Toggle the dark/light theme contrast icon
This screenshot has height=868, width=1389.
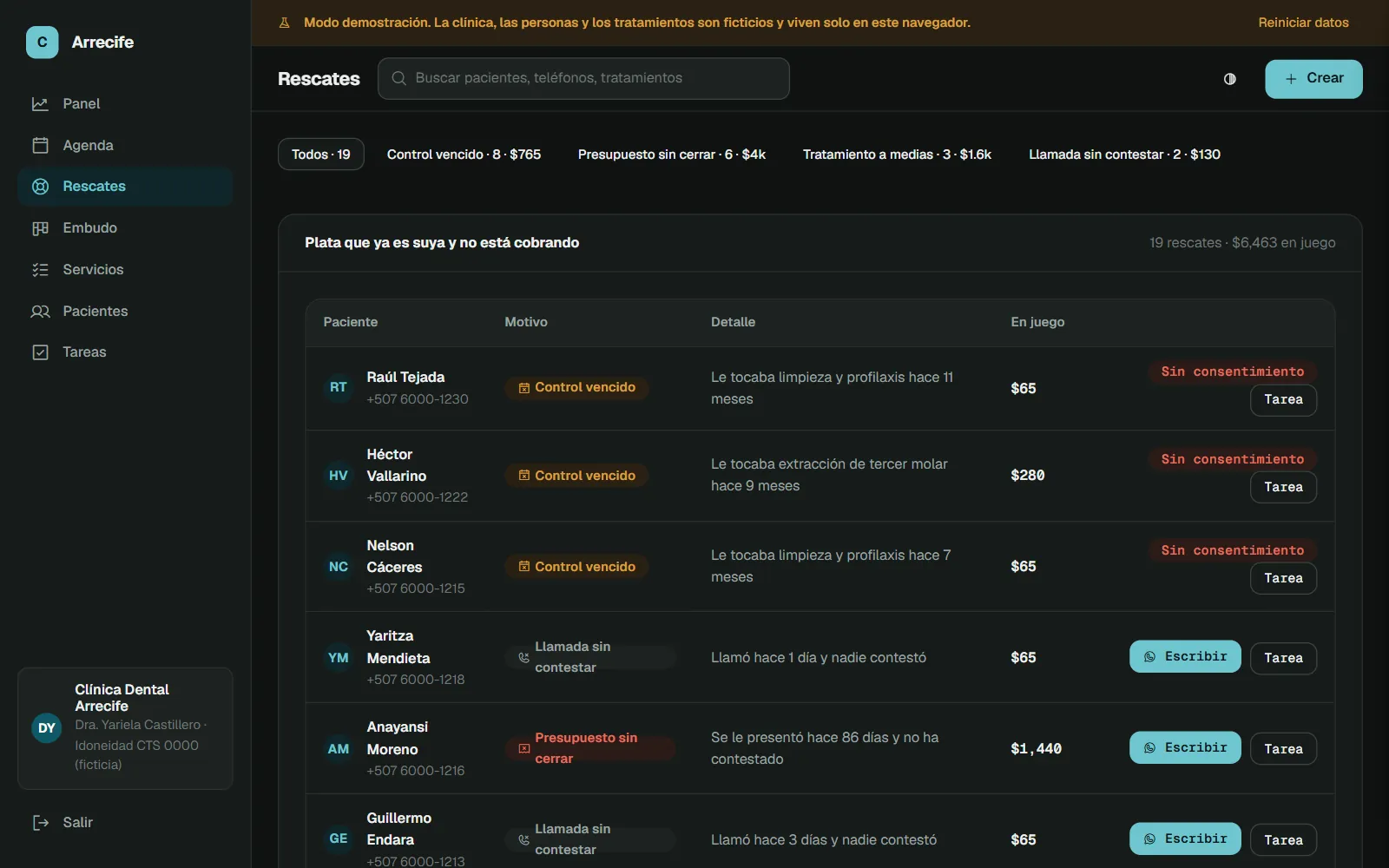click(1230, 79)
